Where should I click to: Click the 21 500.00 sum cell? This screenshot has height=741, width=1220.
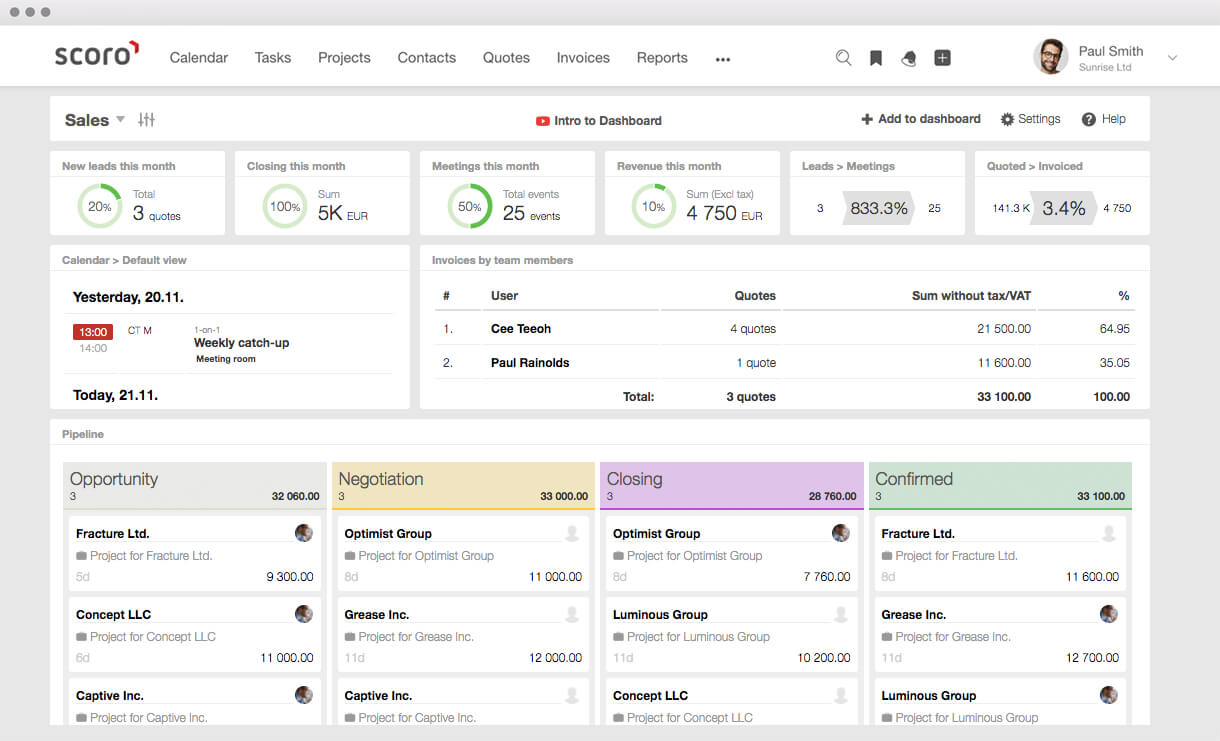point(1004,329)
